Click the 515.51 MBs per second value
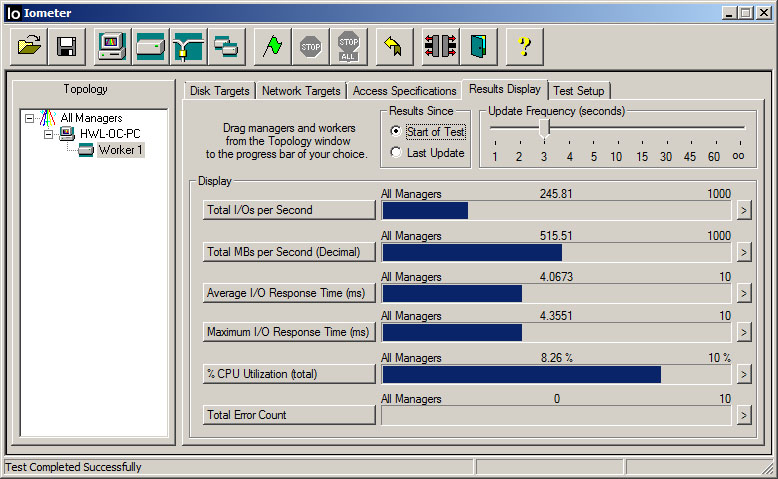Viewport: 778px width, 479px height. coord(556,236)
